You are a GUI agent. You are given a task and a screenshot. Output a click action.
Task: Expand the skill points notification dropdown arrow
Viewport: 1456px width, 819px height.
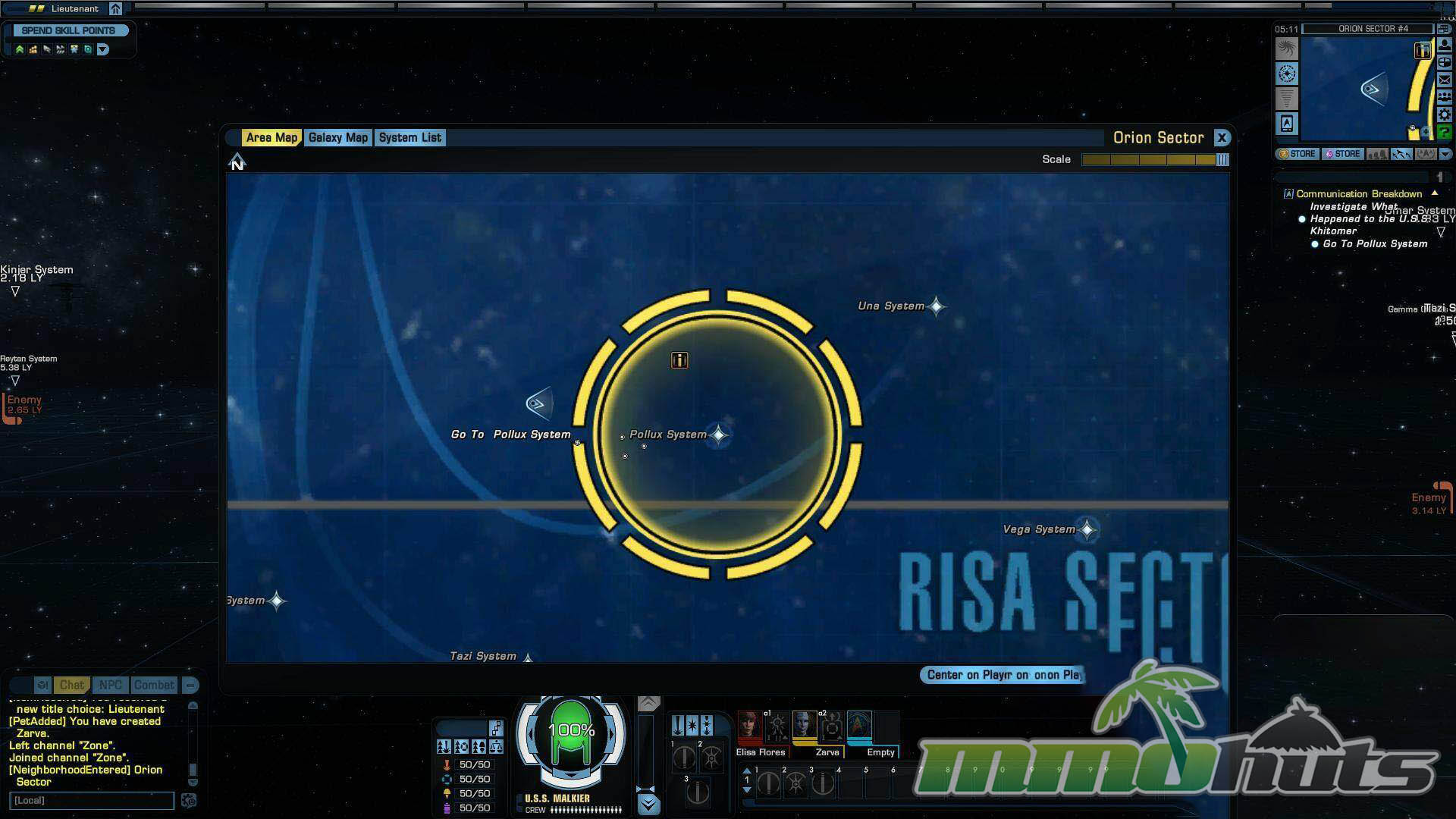tap(103, 49)
